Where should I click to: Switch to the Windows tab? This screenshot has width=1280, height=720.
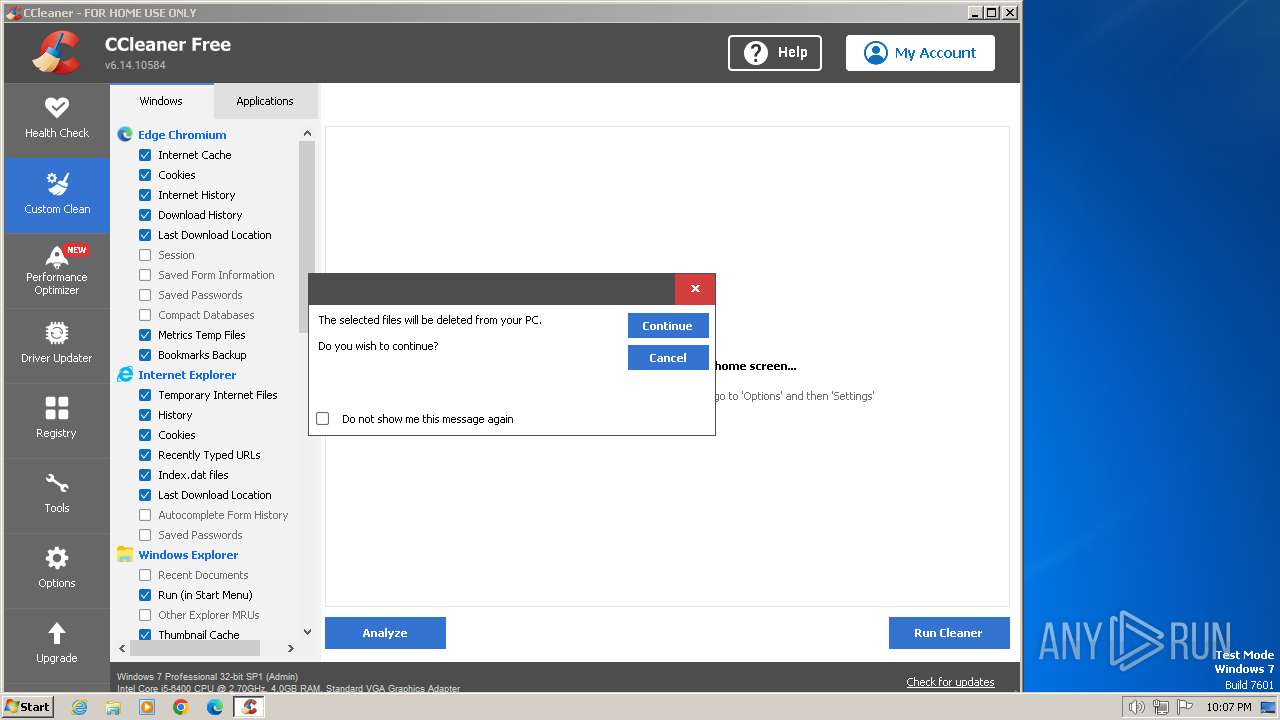(x=161, y=101)
